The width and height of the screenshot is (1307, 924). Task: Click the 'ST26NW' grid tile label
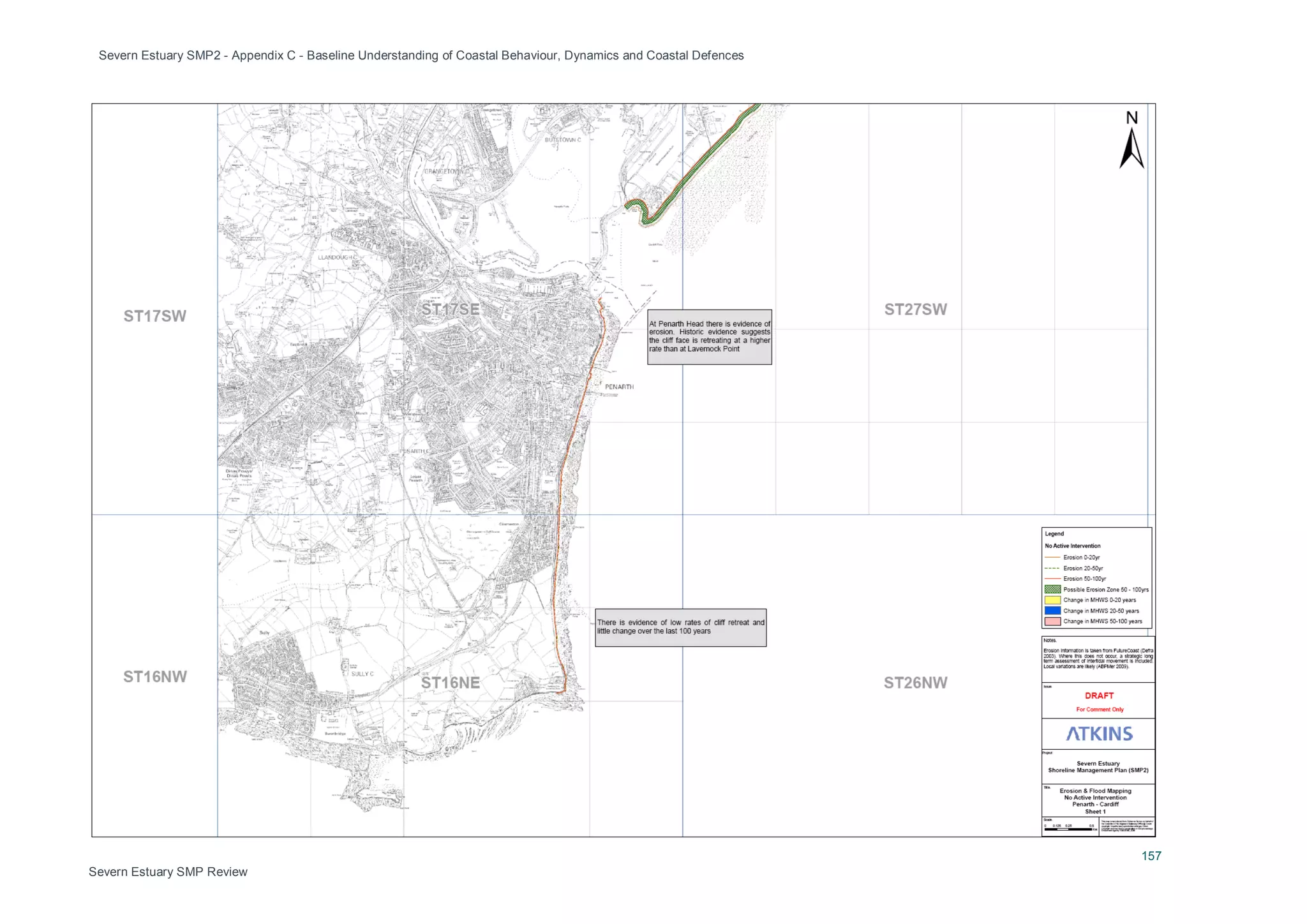pos(915,683)
